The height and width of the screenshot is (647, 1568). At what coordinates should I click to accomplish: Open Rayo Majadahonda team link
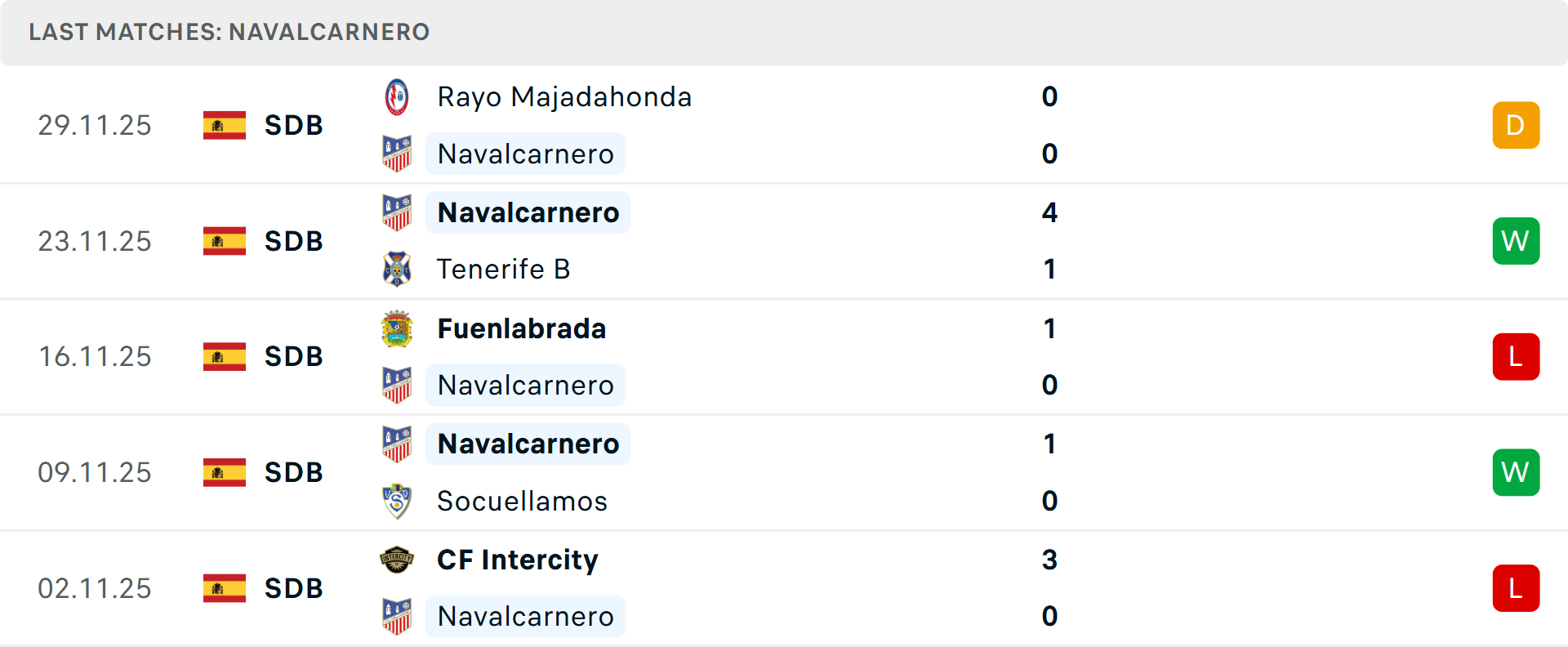tap(564, 97)
